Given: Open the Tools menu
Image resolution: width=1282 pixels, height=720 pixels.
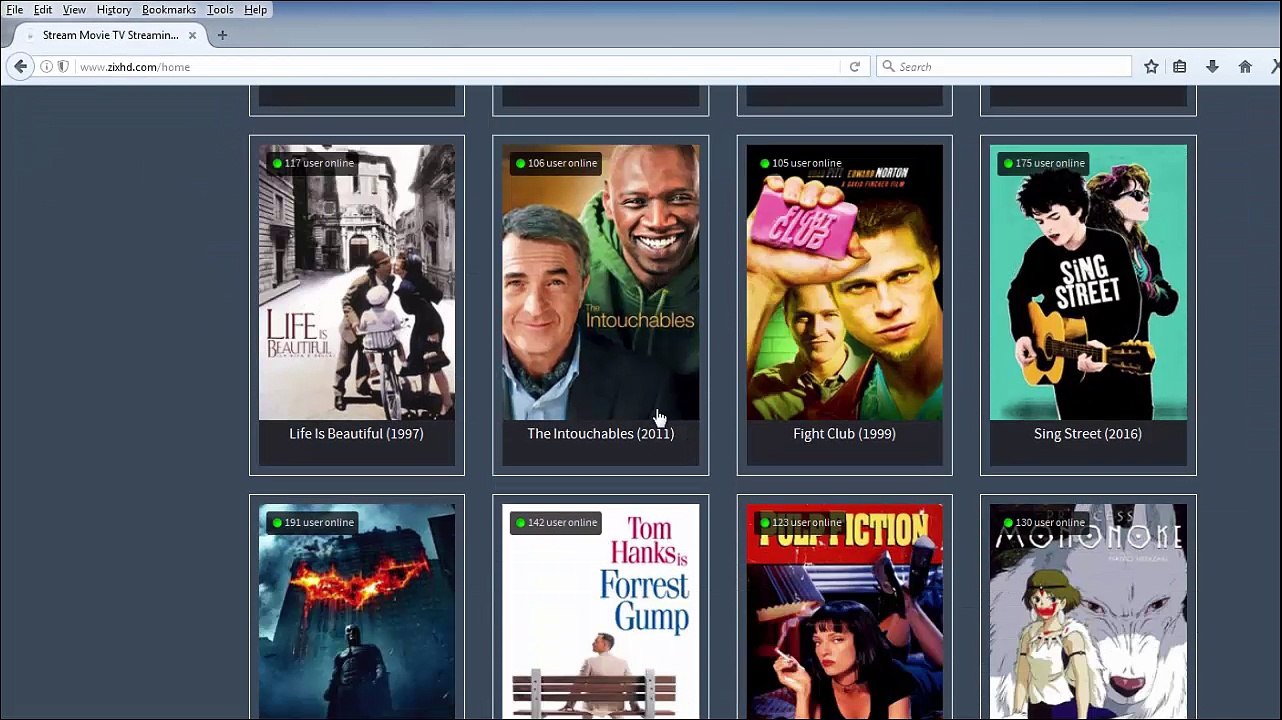Looking at the screenshot, I should tap(220, 10).
